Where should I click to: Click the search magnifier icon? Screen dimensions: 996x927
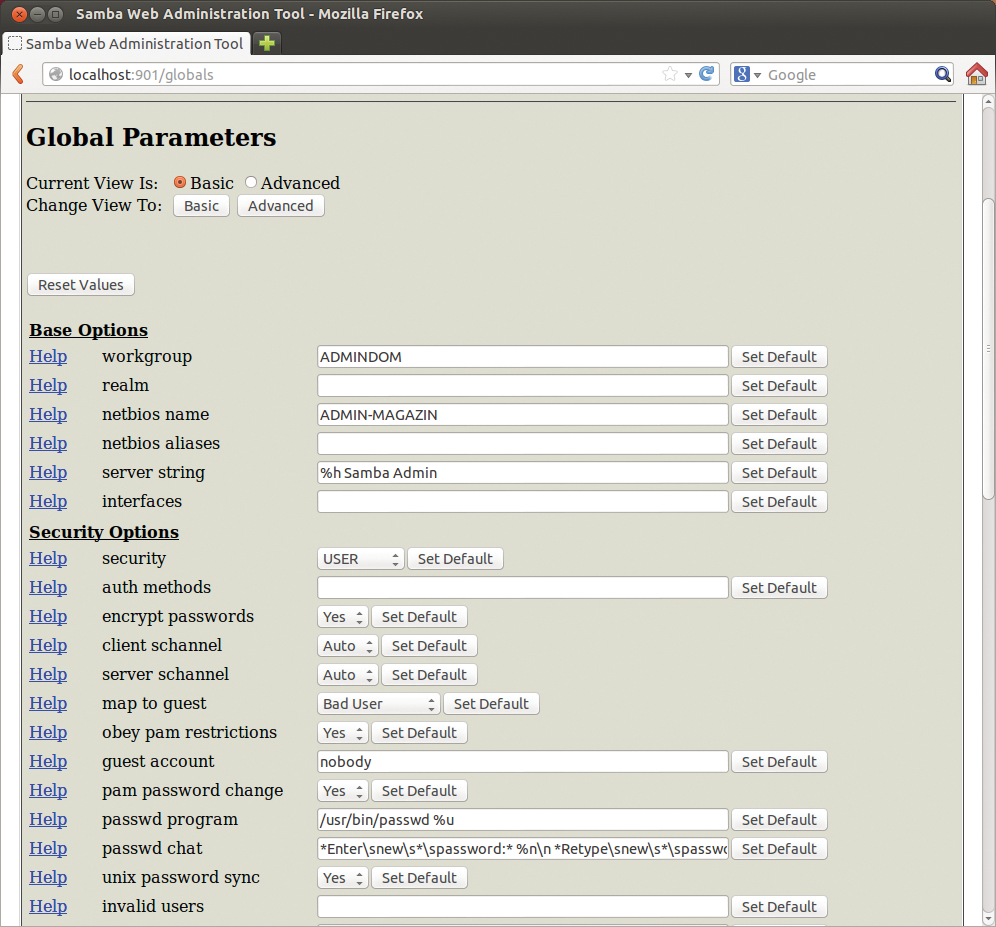[x=943, y=74]
